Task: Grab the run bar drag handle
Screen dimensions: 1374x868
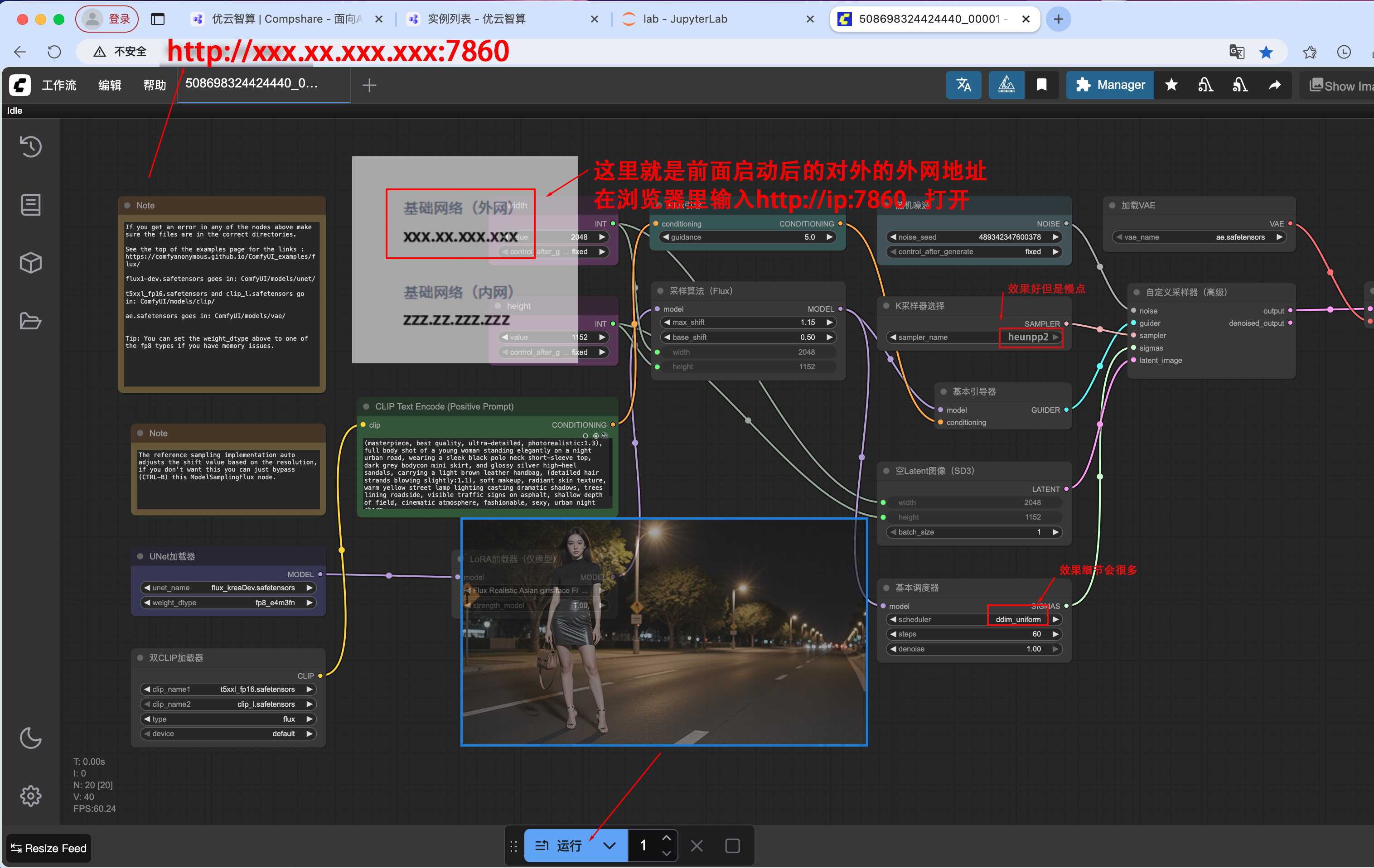Action: pyautogui.click(x=513, y=846)
